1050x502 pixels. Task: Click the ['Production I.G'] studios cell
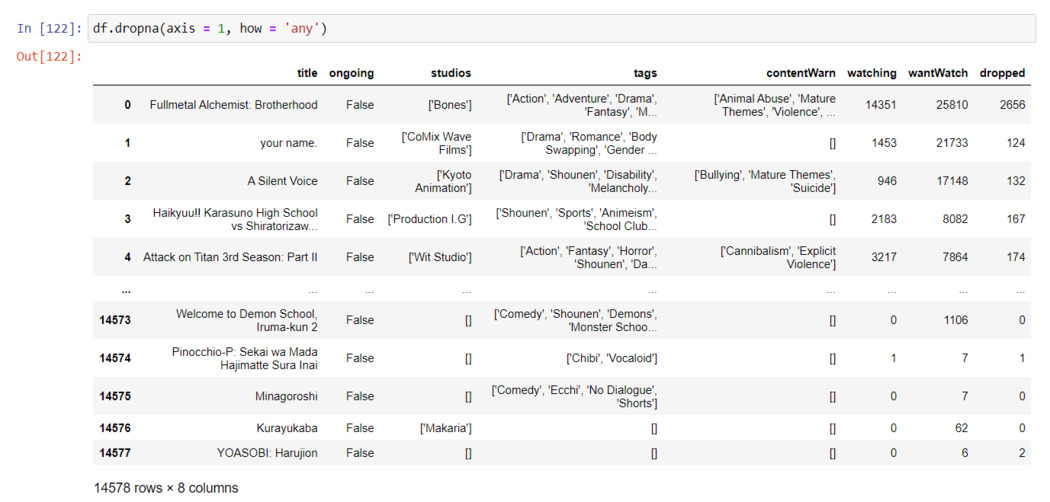point(430,219)
